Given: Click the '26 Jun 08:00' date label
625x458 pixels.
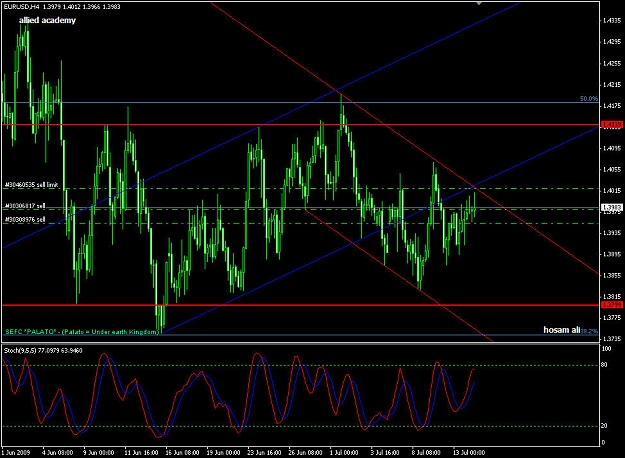Looking at the screenshot, I should click(x=305, y=452).
